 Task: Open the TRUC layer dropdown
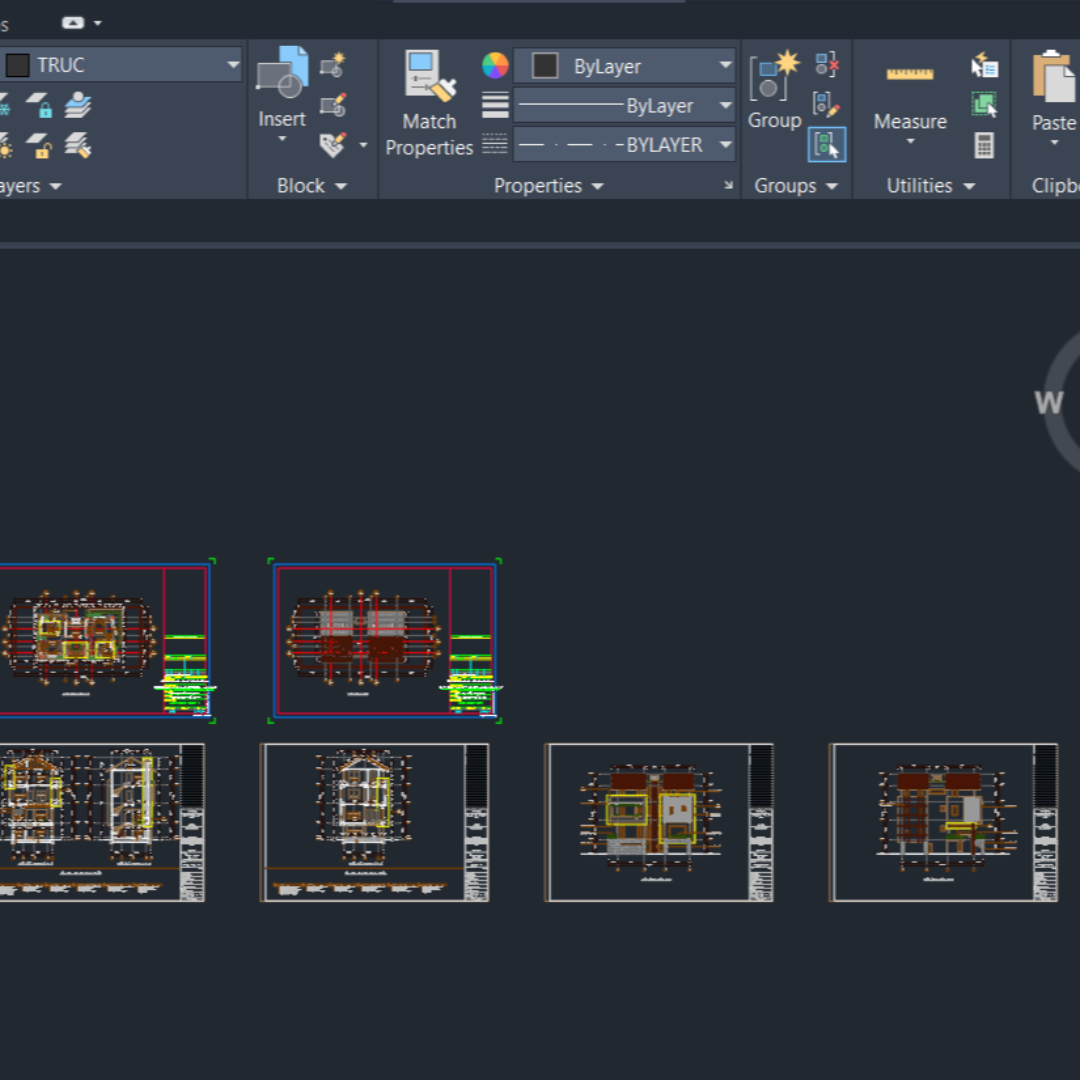click(233, 65)
